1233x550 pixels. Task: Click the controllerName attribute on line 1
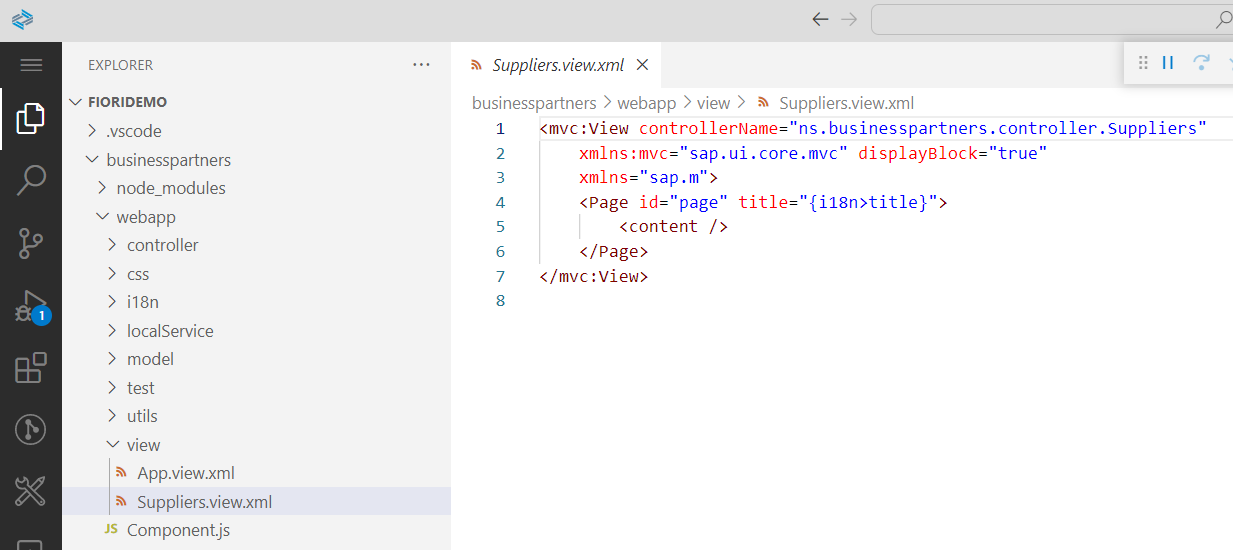coord(708,129)
